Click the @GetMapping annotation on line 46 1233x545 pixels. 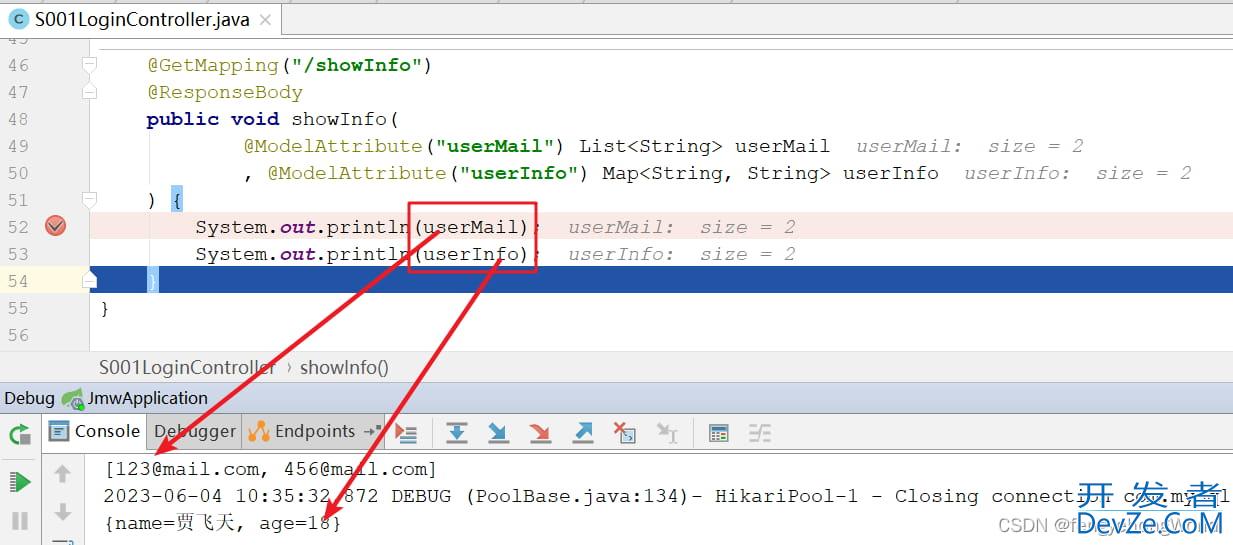pos(213,65)
